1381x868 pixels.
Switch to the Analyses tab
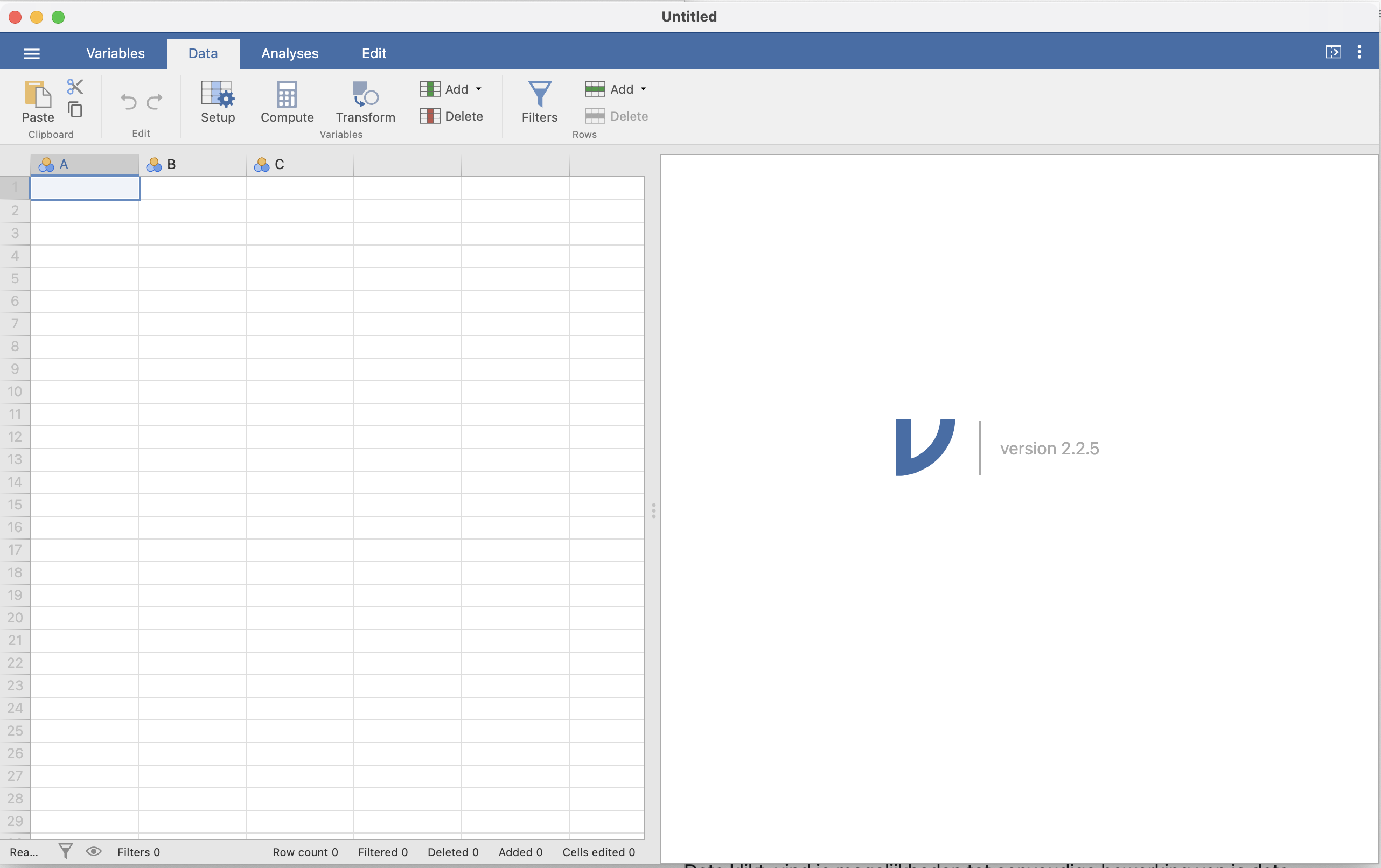pos(290,53)
